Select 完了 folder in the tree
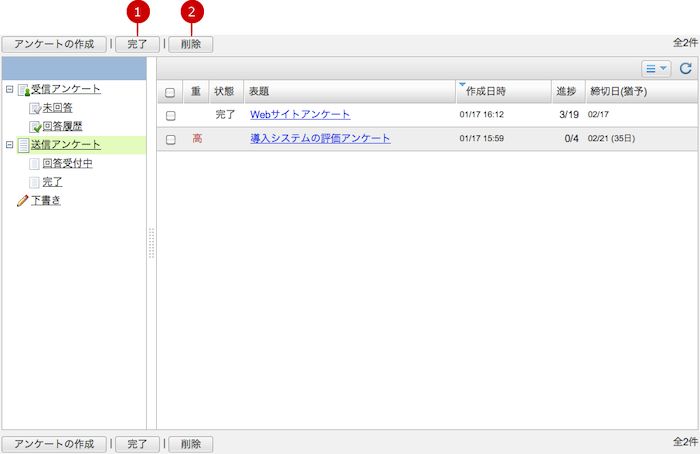 [52, 182]
